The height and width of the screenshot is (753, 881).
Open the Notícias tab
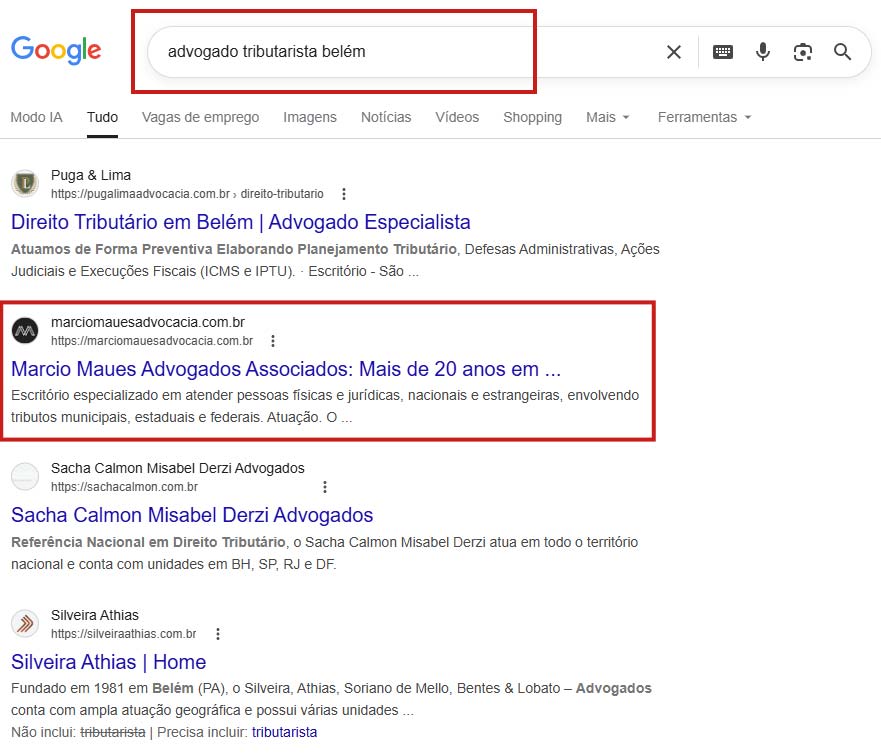pos(386,117)
